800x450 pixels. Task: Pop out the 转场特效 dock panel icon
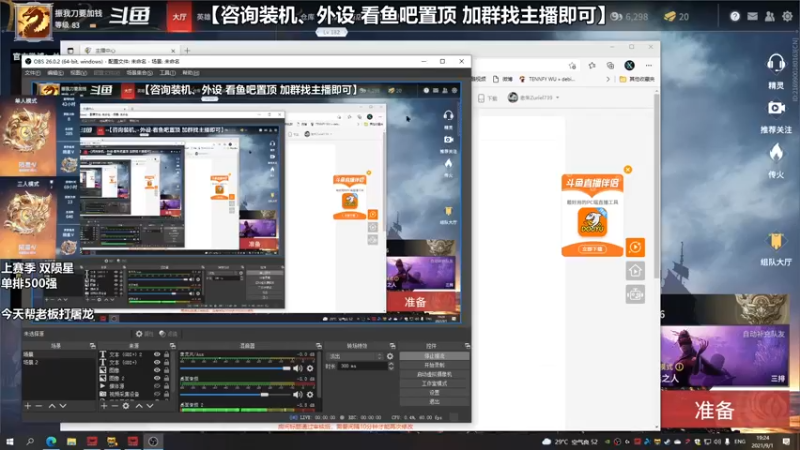(x=392, y=345)
